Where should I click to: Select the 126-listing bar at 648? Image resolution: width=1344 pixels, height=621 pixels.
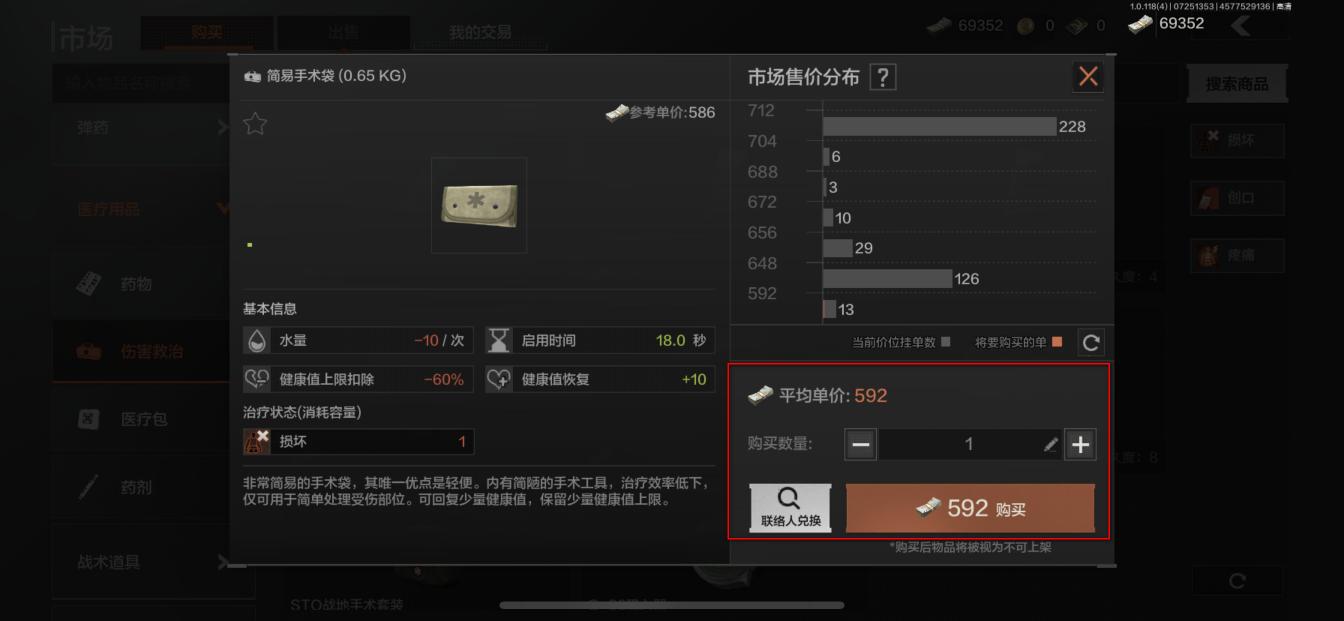pos(887,278)
